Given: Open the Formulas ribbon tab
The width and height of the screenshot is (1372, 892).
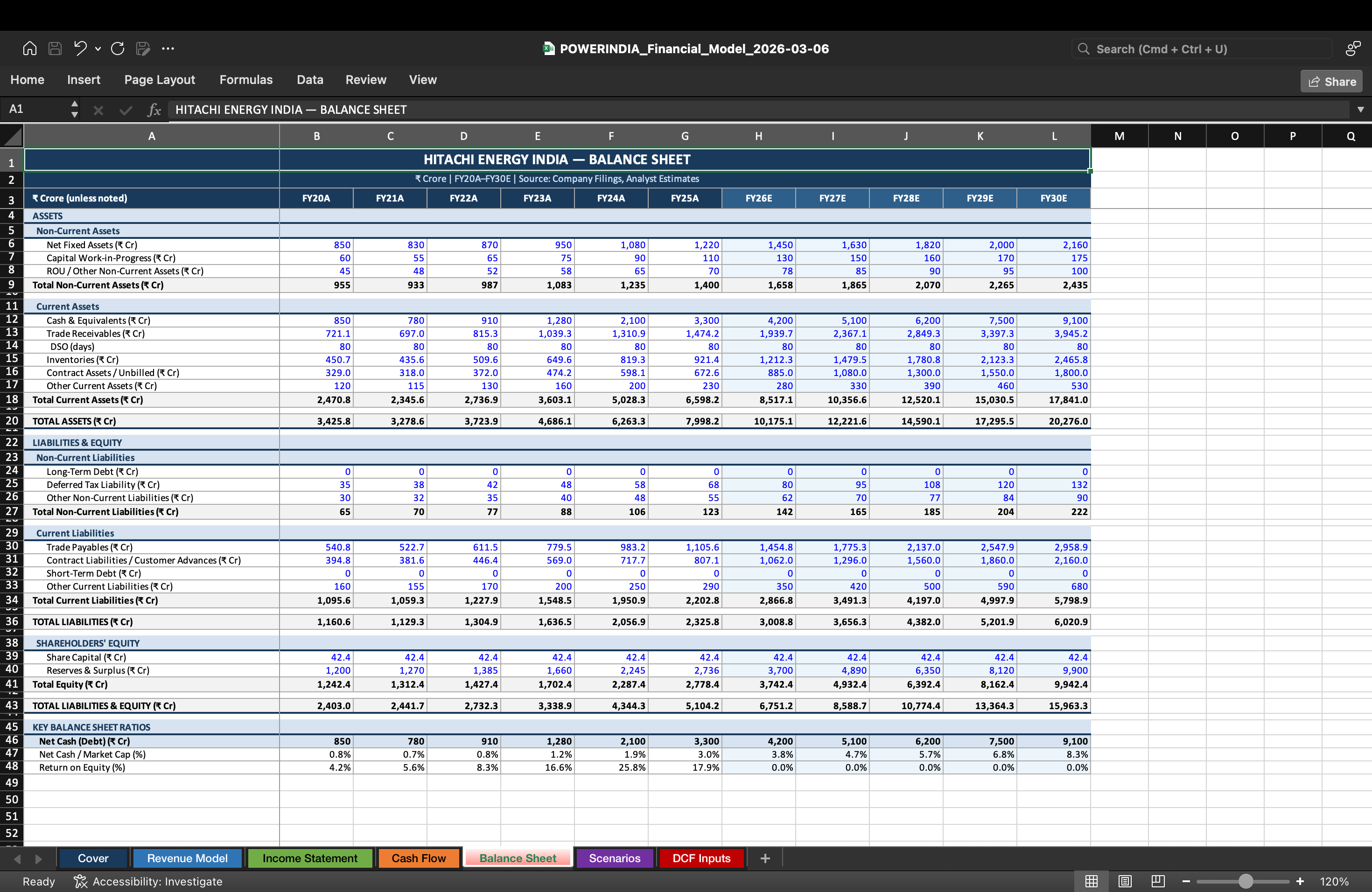Looking at the screenshot, I should [245, 79].
